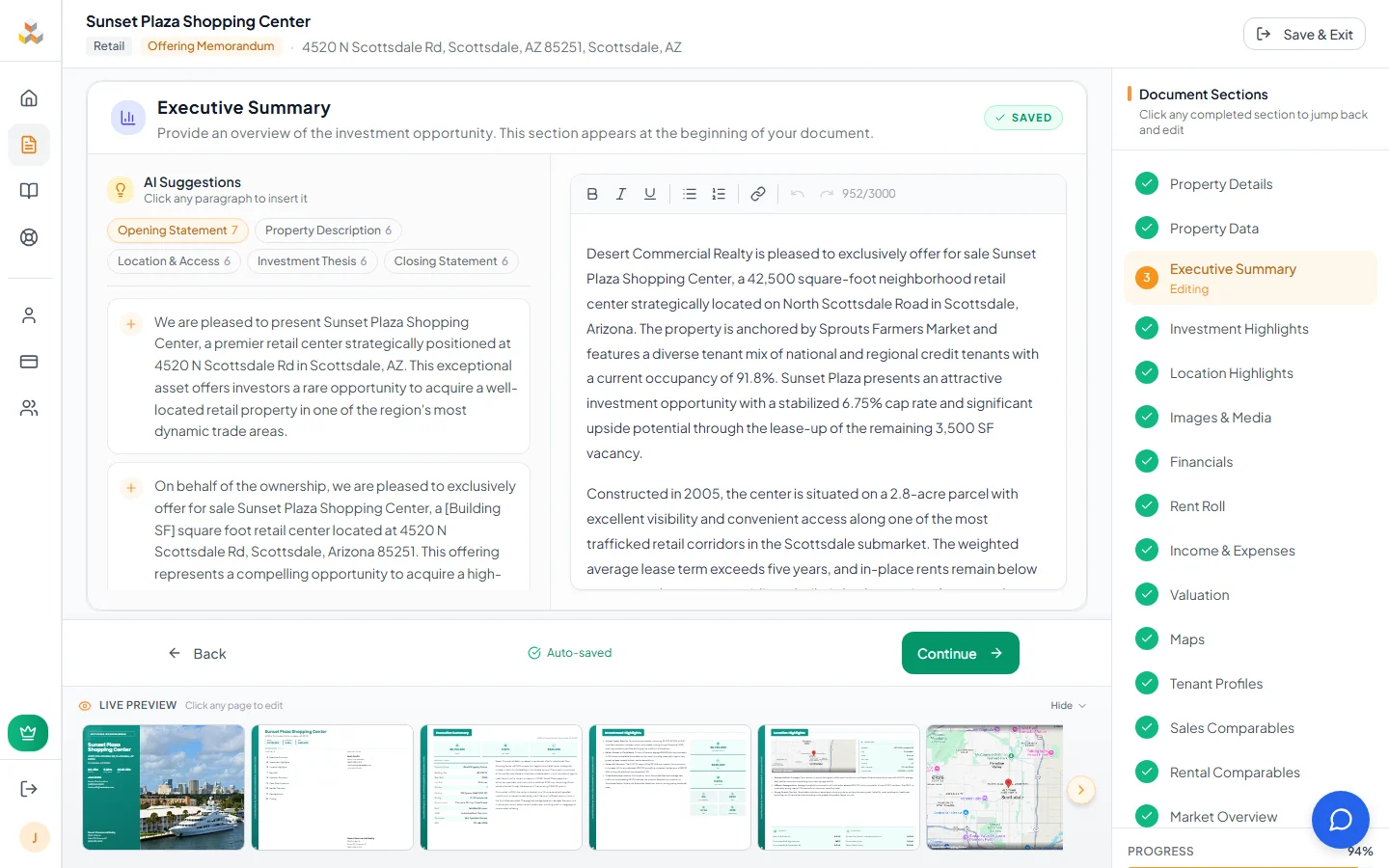The height and width of the screenshot is (868, 1389).
Task: Select the Opening Statement suggestion chip
Action: click(177, 231)
